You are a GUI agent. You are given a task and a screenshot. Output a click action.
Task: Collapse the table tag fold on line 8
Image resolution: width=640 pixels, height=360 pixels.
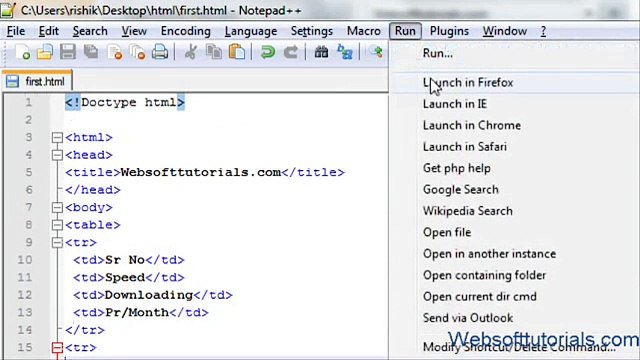click(x=57, y=225)
